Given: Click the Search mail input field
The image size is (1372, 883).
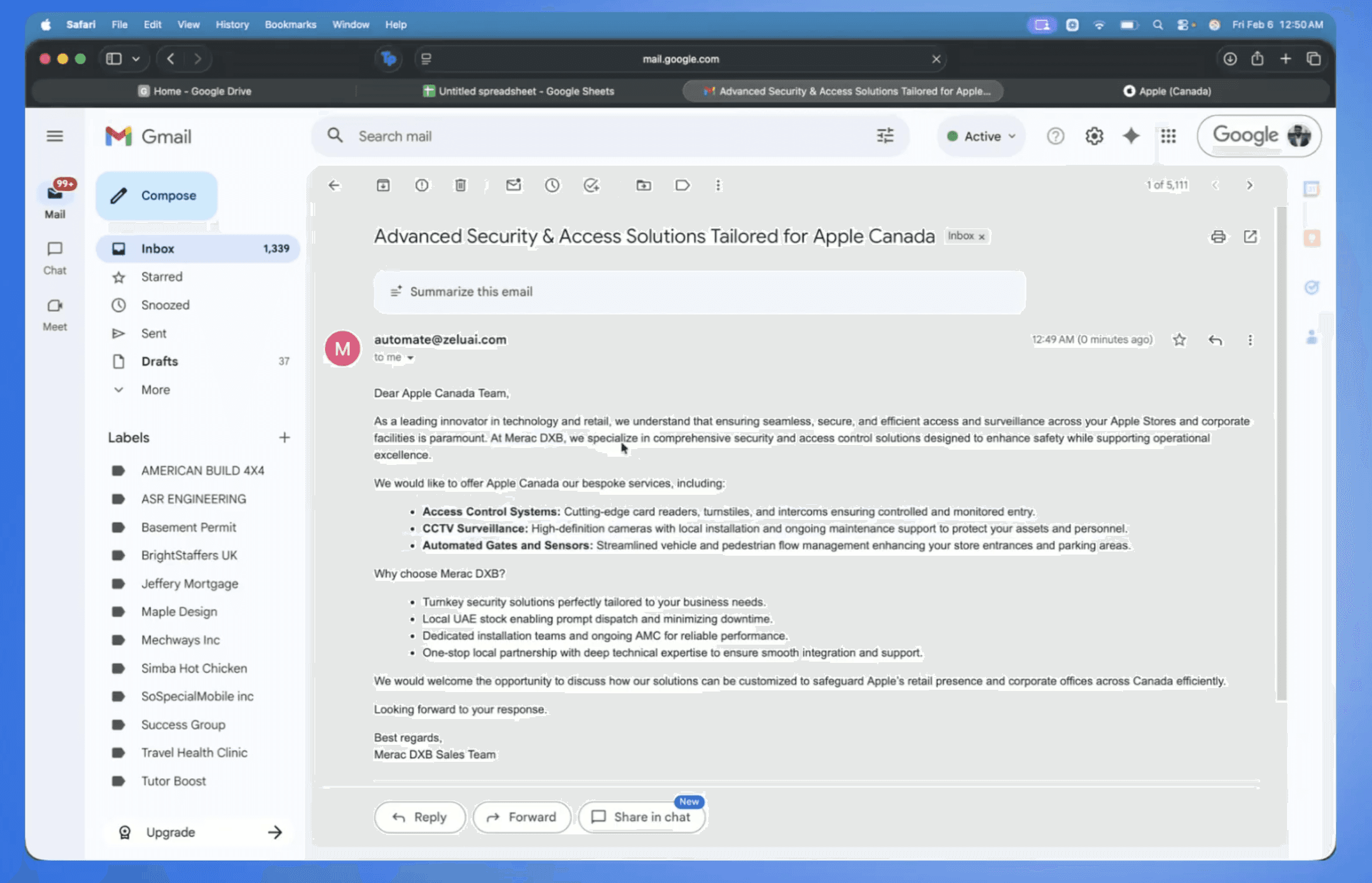Looking at the screenshot, I should pos(609,136).
